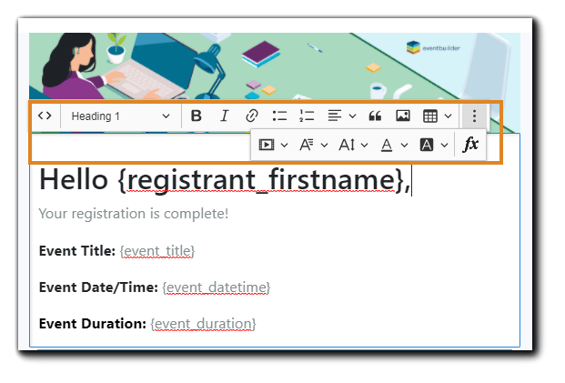Screen dimensions: 565x383
Task: Open the source code view icon
Action: [45, 116]
